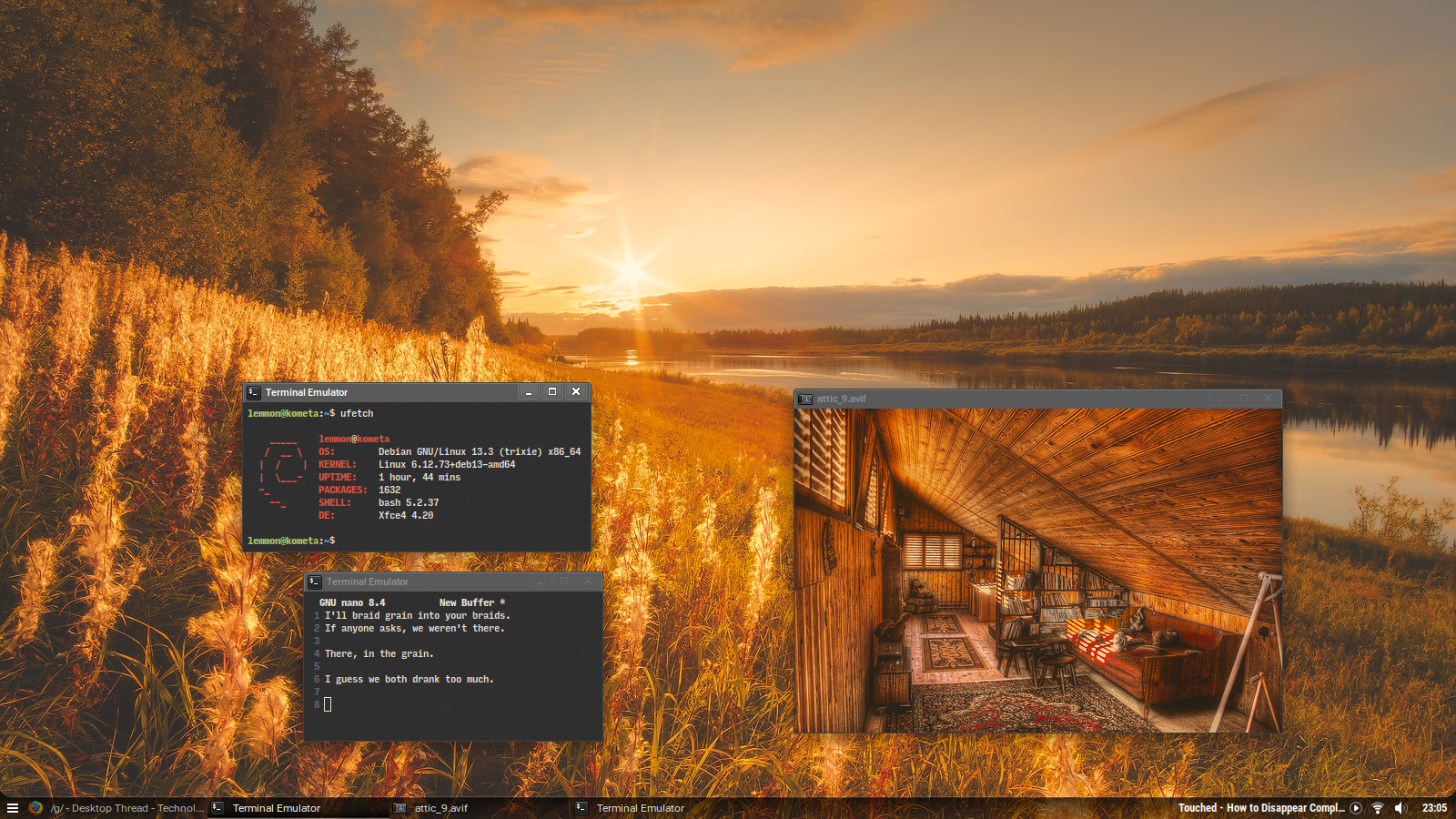
Task: Click the line "I'll braid grain into your braids."
Action: (x=418, y=615)
